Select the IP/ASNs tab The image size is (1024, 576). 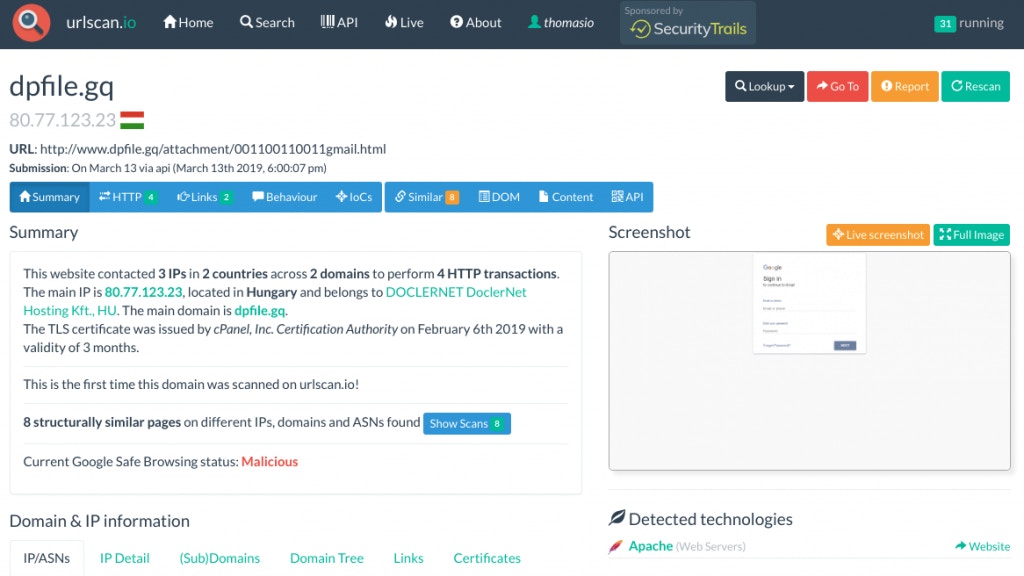46,558
